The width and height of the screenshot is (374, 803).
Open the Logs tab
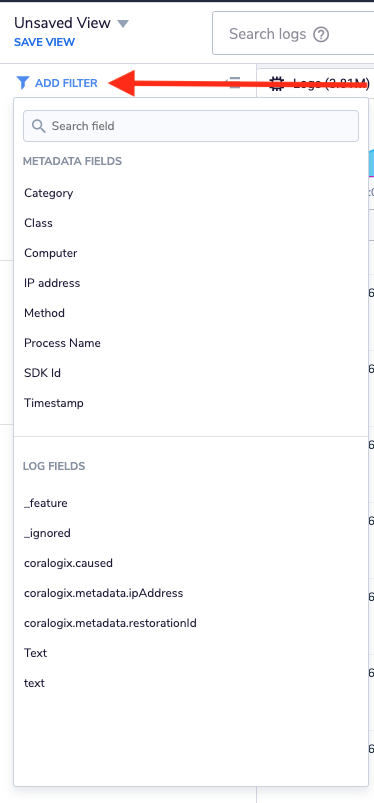[320, 83]
